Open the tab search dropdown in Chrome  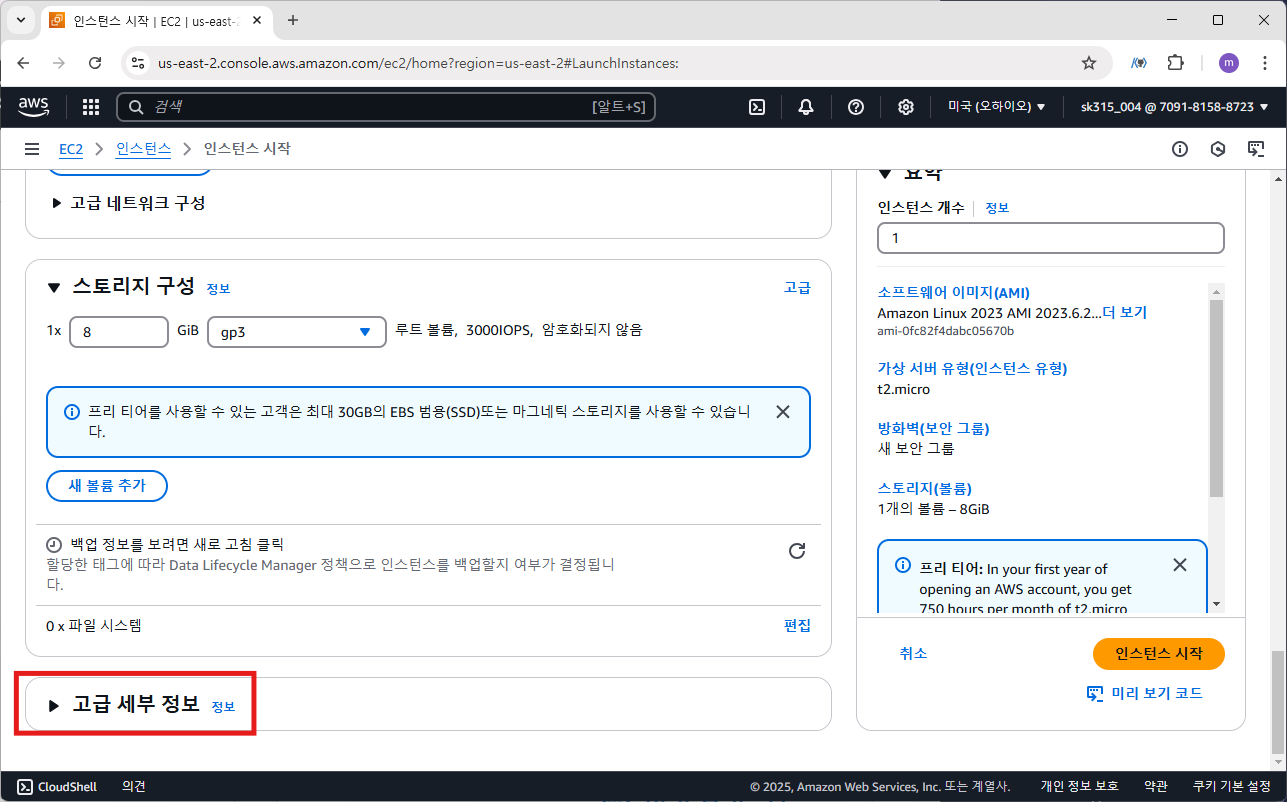20,20
